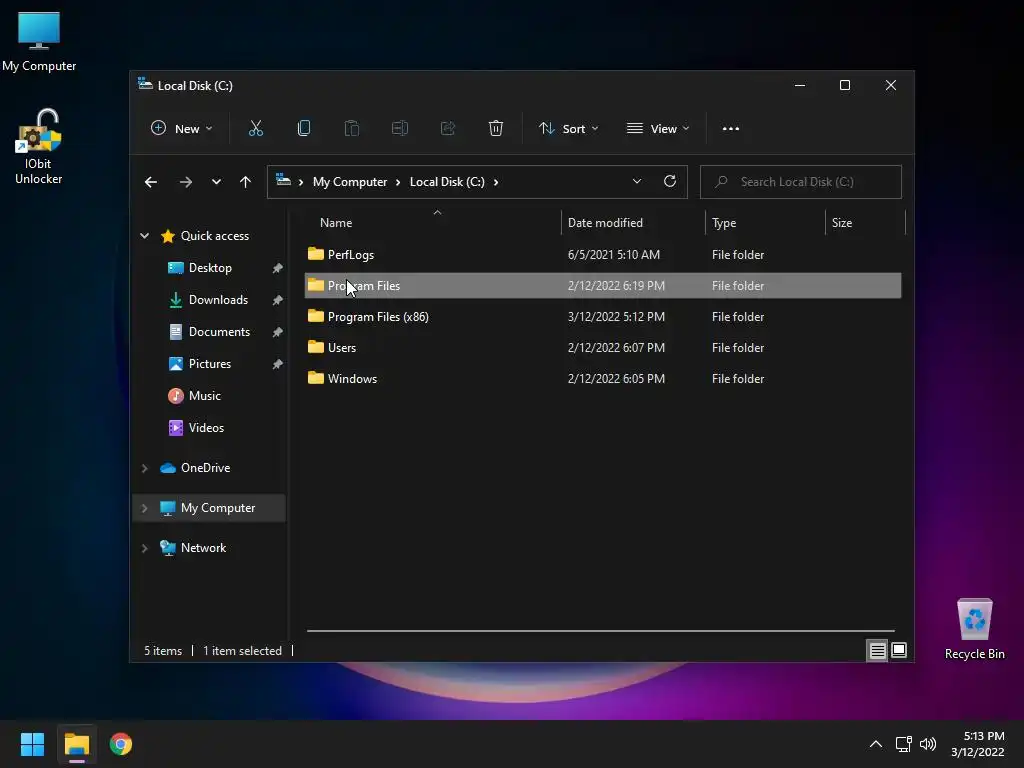Collapse the Quick access tree node
The width and height of the screenshot is (1024, 768).
click(144, 236)
